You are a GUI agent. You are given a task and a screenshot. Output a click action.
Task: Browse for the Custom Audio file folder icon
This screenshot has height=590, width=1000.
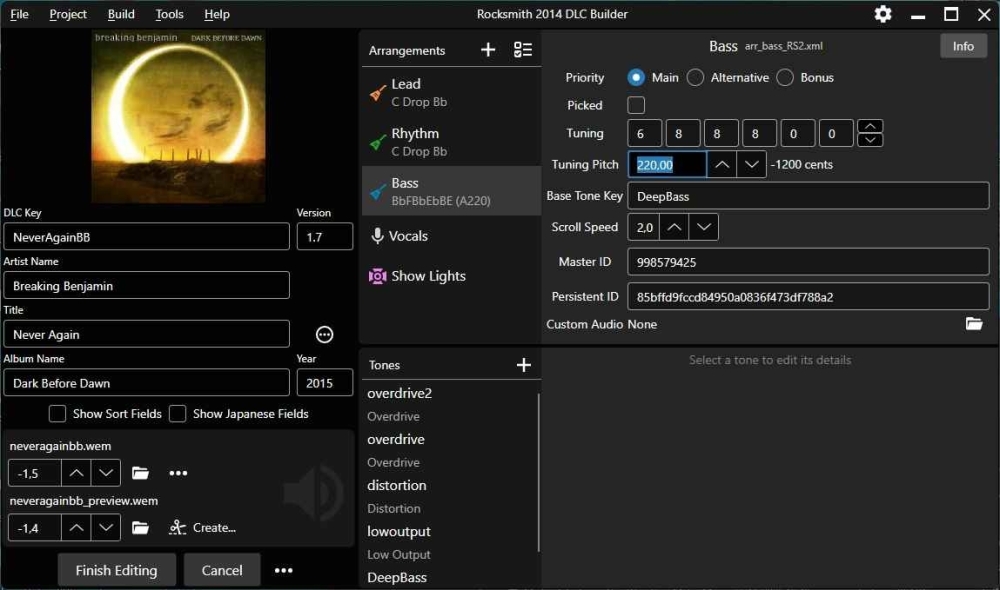tap(974, 324)
